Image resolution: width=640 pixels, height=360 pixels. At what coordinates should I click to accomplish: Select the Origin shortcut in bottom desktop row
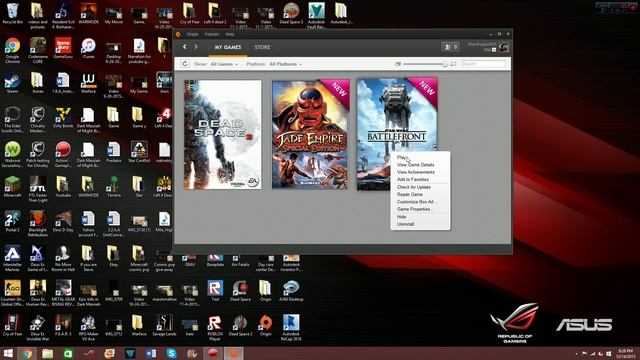tap(265, 326)
